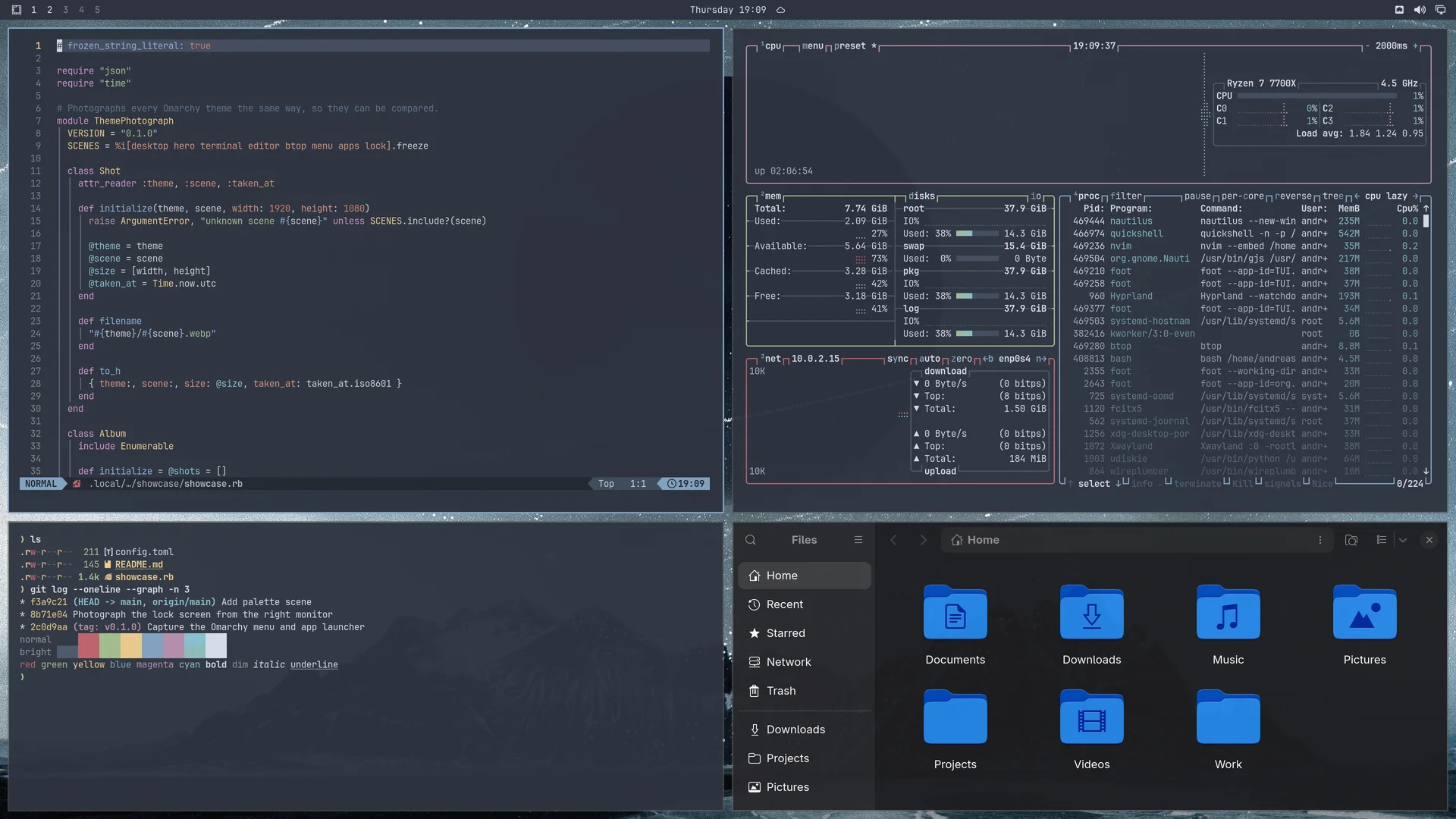
Task: Open the Documents folder
Action: 955,625
